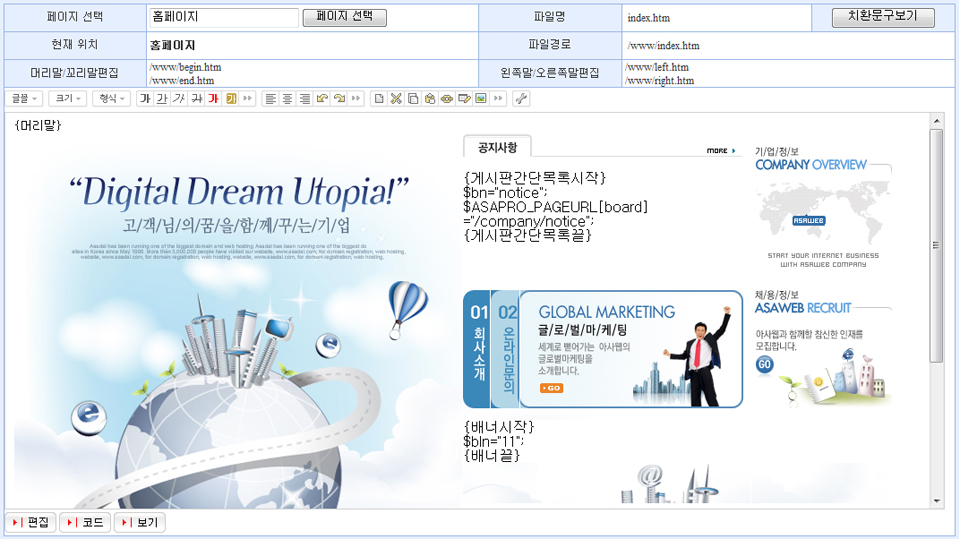The height and width of the screenshot is (539, 960).
Task: Click the redo arrow icon
Action: click(339, 99)
